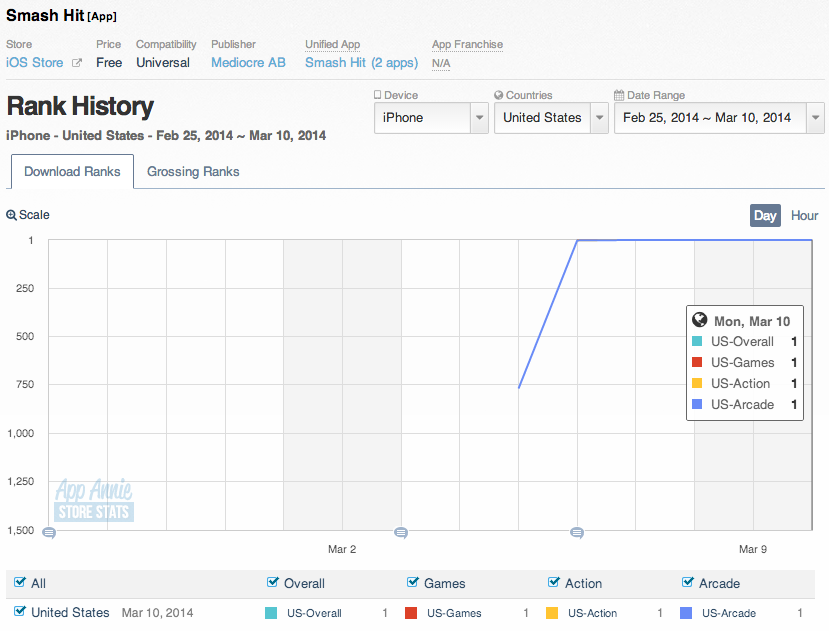Click the US-Games red swatch in bottom legend
Viewport: 829px width, 631px height.
411,613
